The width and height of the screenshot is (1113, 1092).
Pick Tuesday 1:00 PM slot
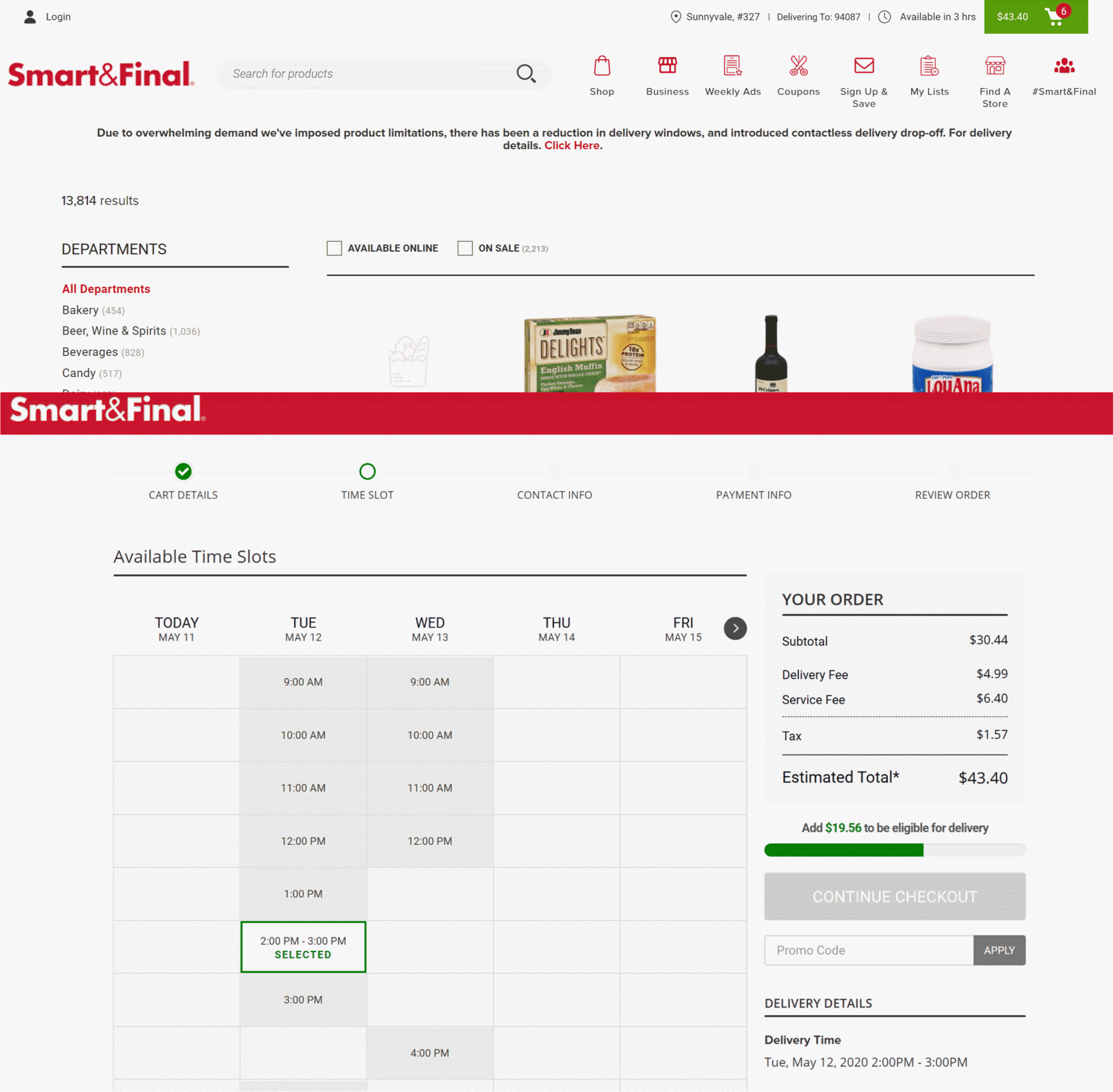point(303,894)
